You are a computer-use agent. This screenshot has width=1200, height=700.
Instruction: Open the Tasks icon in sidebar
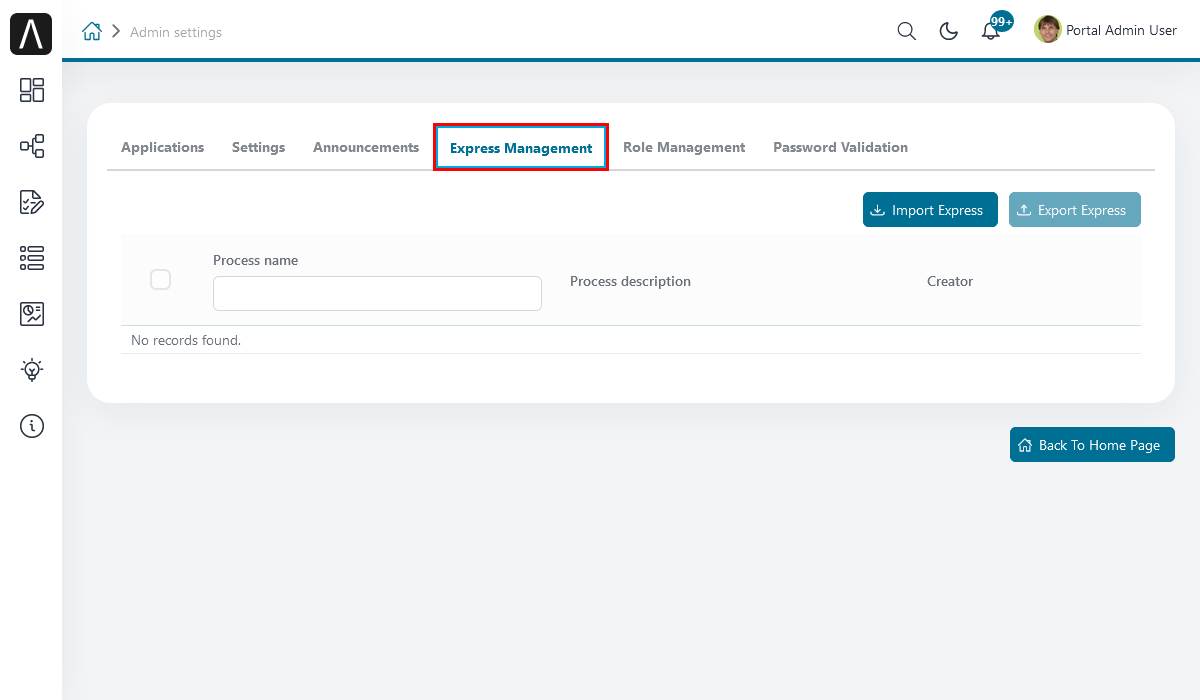click(32, 202)
